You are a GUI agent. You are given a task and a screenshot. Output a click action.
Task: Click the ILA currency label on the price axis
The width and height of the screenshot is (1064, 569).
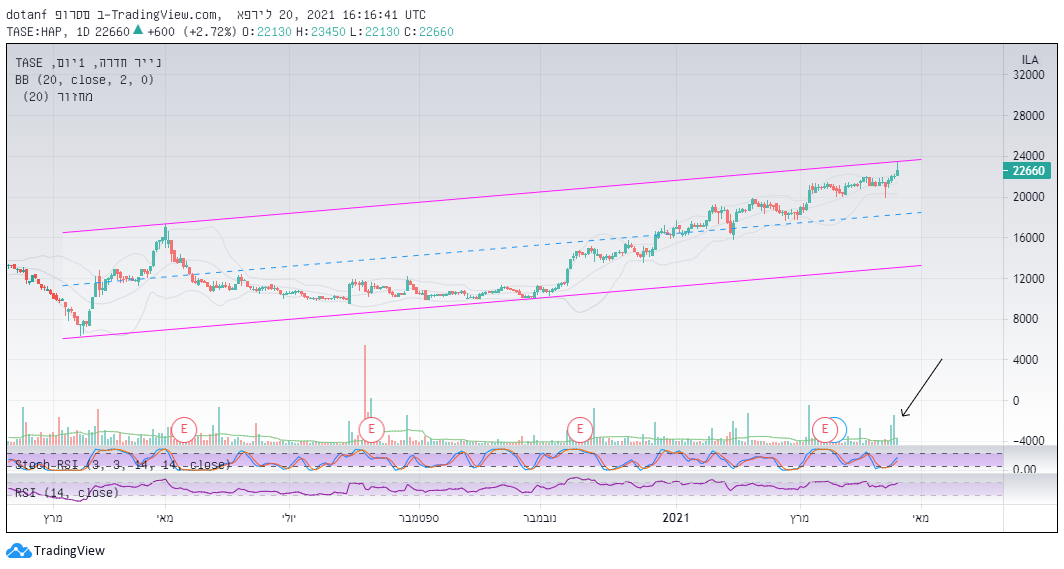point(1030,60)
